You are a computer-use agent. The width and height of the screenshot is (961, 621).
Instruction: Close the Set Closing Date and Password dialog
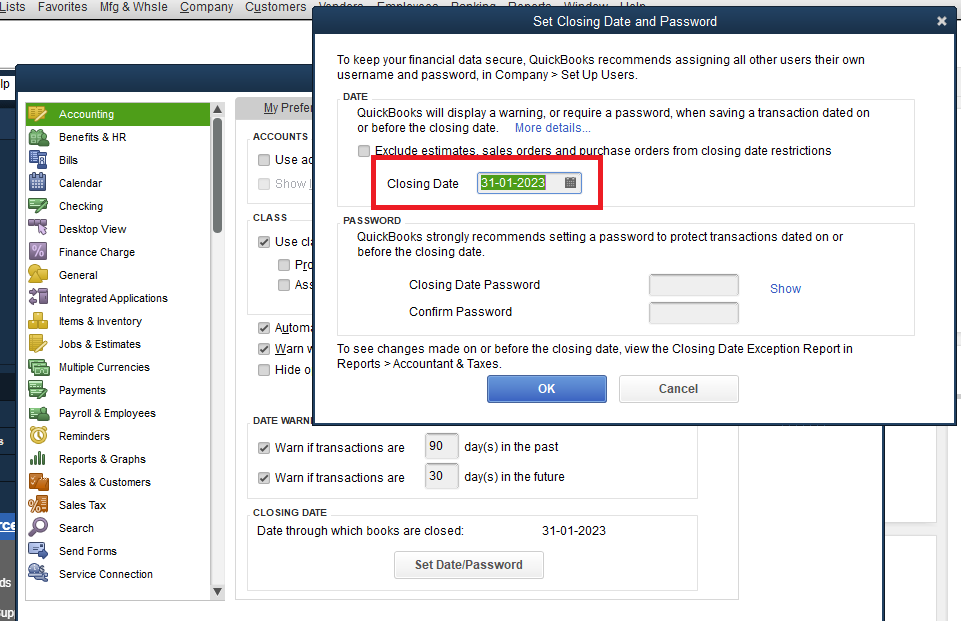[x=941, y=21]
